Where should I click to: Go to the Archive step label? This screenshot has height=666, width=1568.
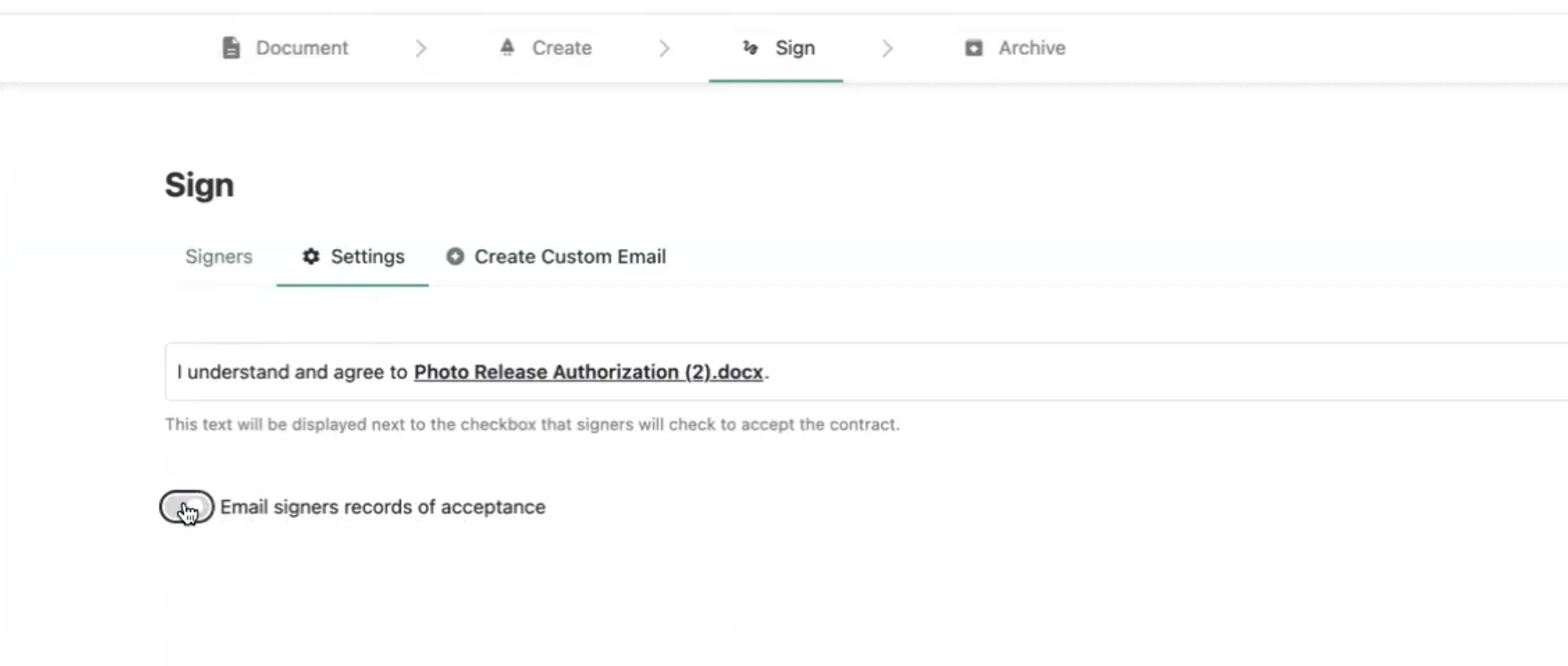click(x=1032, y=48)
